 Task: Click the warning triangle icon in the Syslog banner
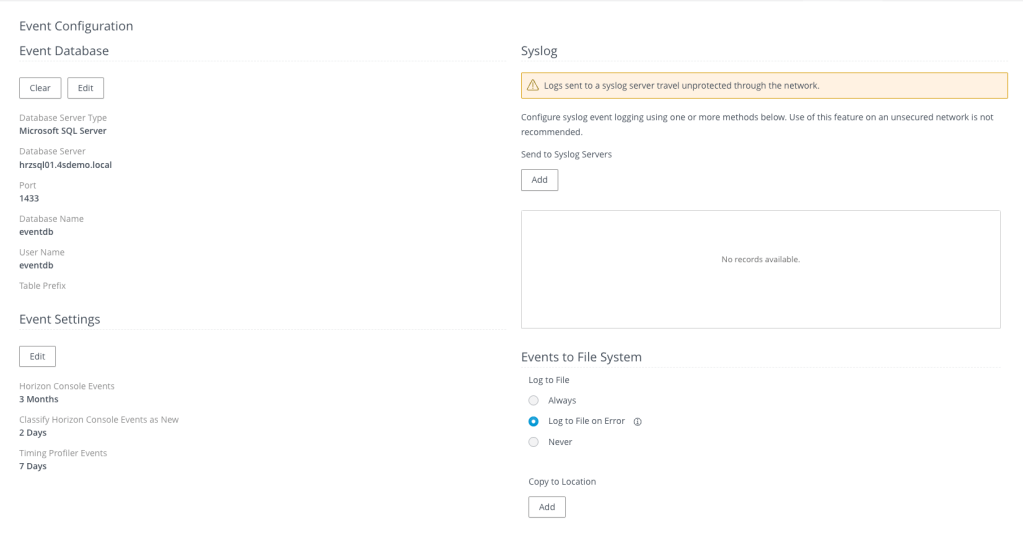tap(533, 86)
